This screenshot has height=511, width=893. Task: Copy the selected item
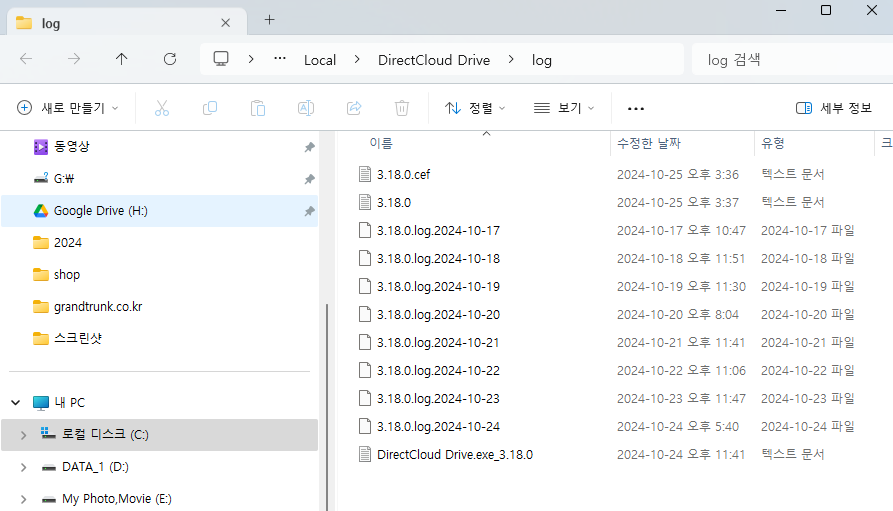(x=210, y=108)
